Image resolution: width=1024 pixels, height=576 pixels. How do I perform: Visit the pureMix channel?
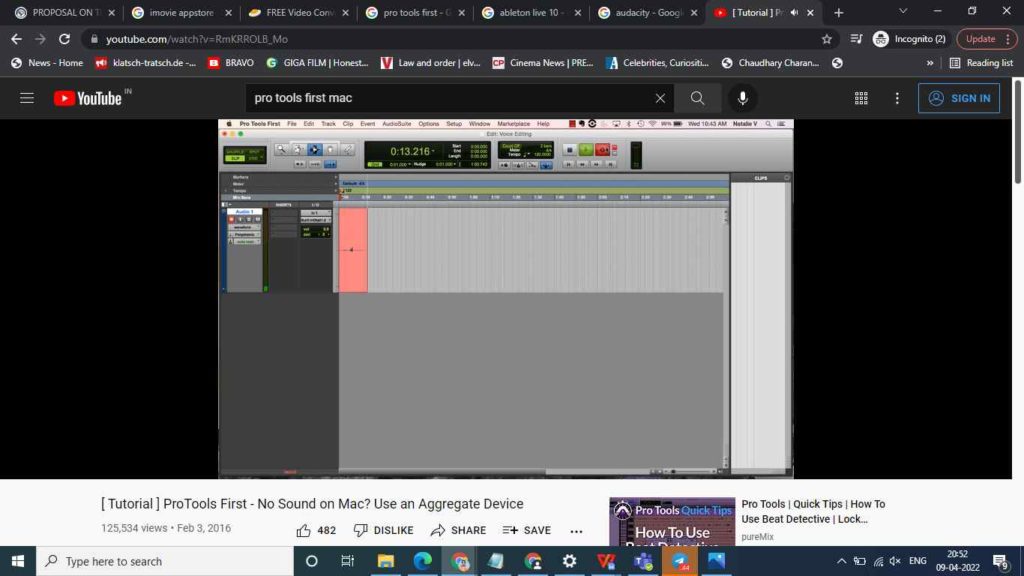pyautogui.click(x=758, y=537)
